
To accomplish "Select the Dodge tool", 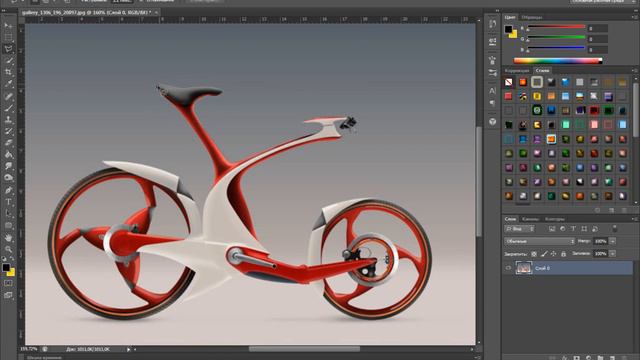I will pyautogui.click(x=8, y=178).
